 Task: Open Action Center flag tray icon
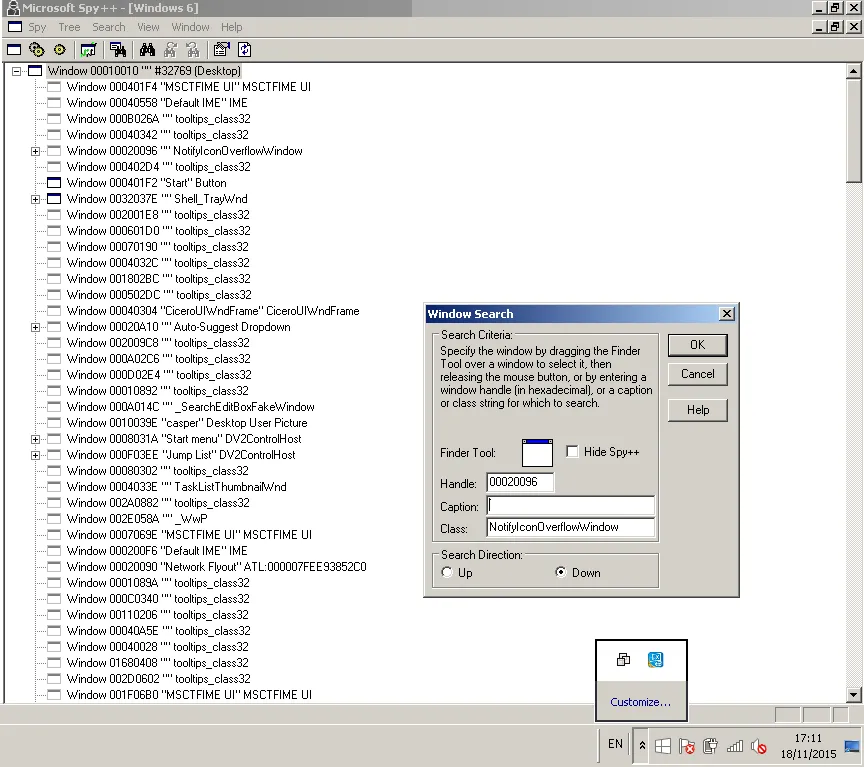(x=687, y=747)
